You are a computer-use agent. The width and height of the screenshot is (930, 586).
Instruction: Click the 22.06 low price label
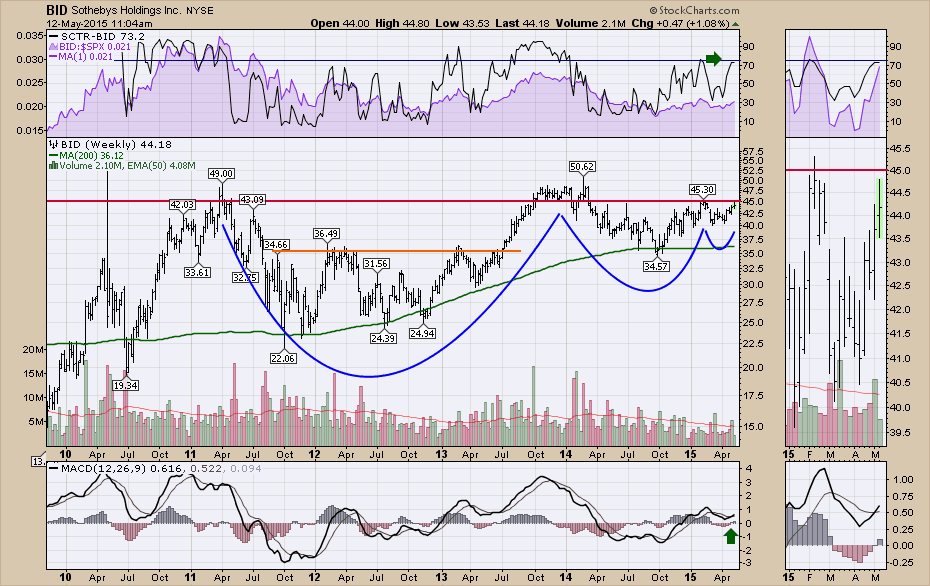point(283,358)
